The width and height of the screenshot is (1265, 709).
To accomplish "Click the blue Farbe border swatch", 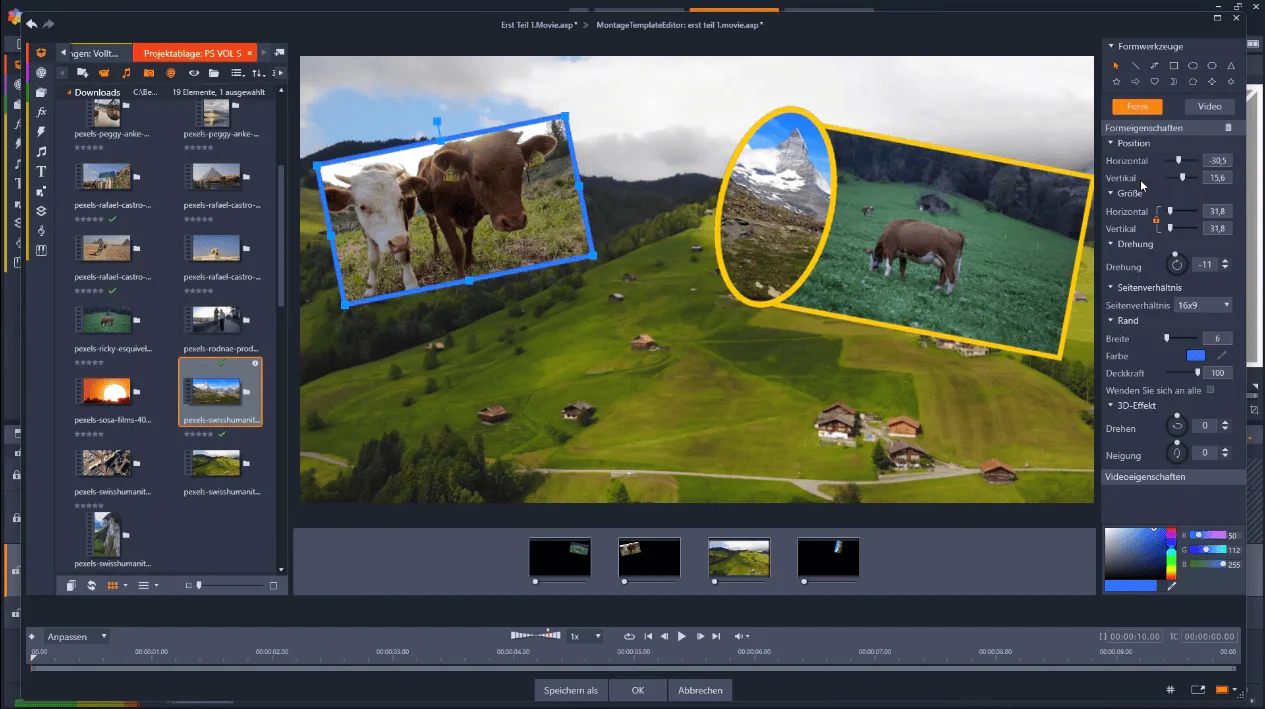I will (x=1196, y=356).
